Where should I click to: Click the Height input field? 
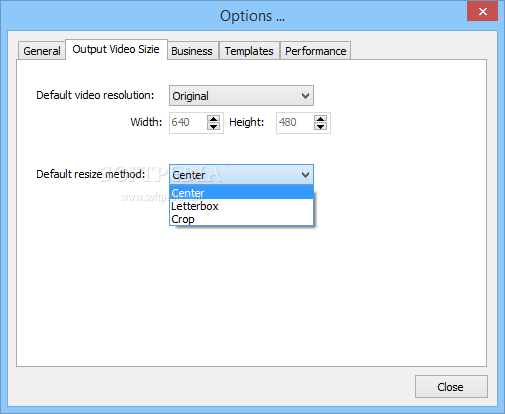click(x=295, y=122)
